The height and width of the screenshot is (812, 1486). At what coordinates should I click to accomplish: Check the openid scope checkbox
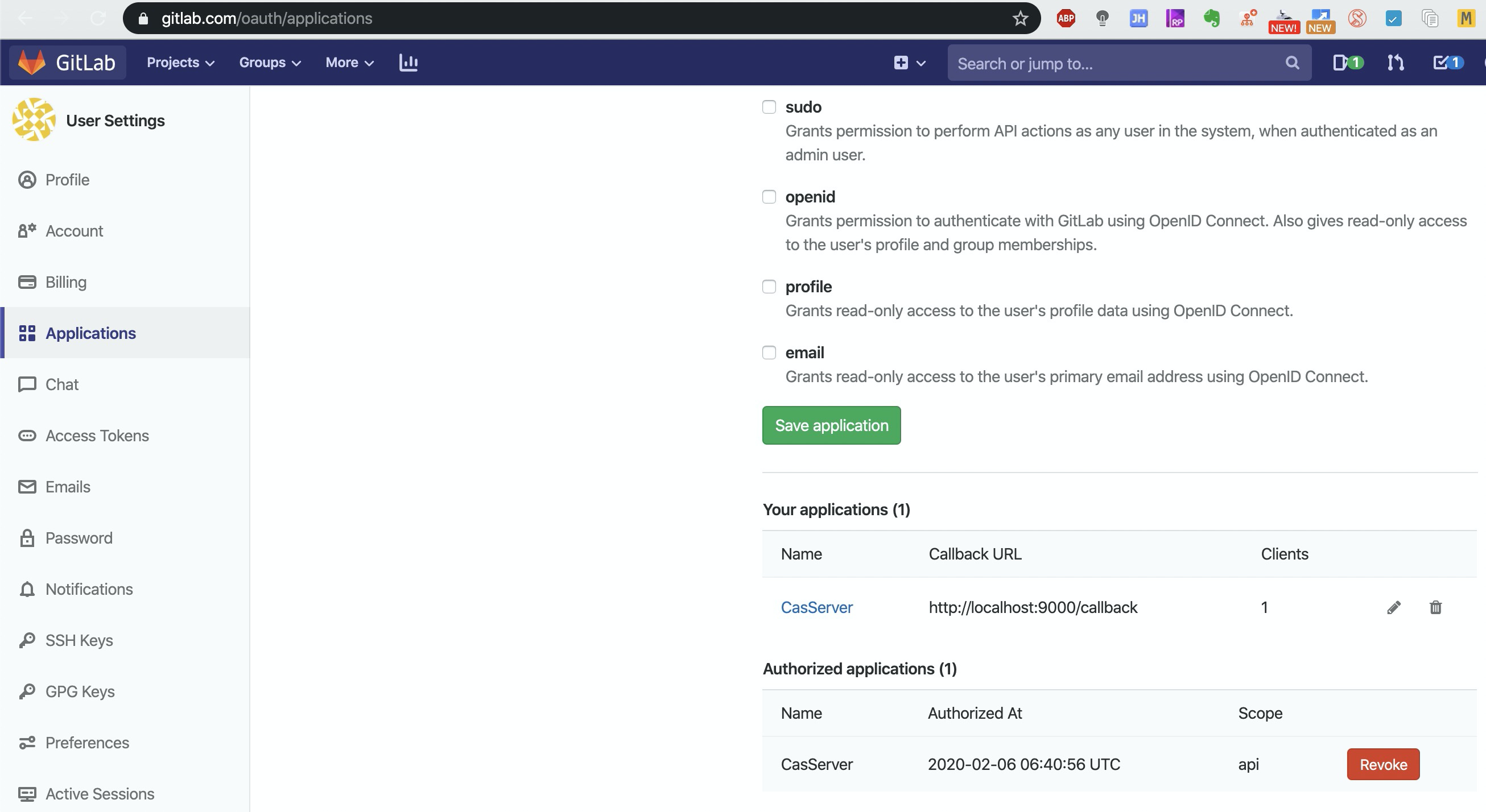[769, 197]
